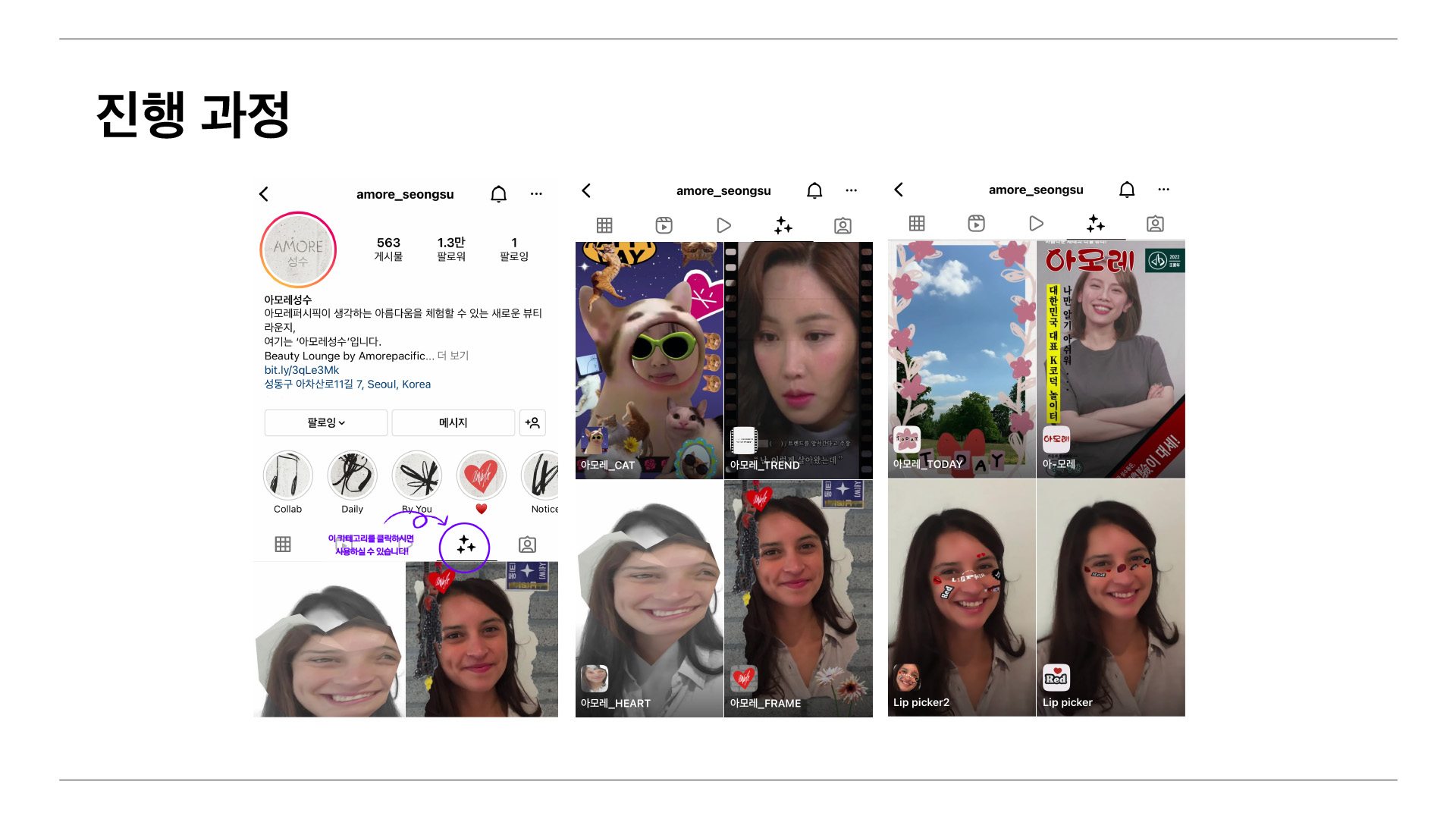The image size is (1456, 819).
Task: Tap the add-person suggestion icon button
Action: pyautogui.click(x=532, y=422)
